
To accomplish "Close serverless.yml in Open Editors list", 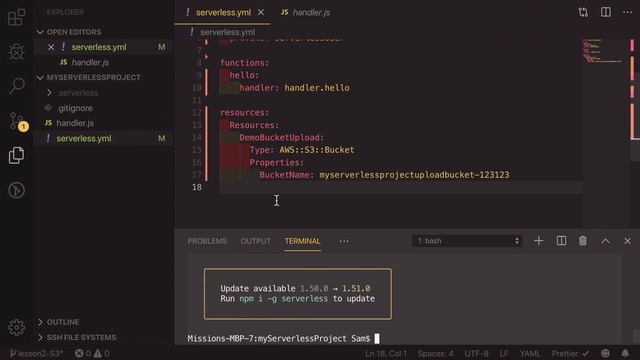I will (51, 47).
